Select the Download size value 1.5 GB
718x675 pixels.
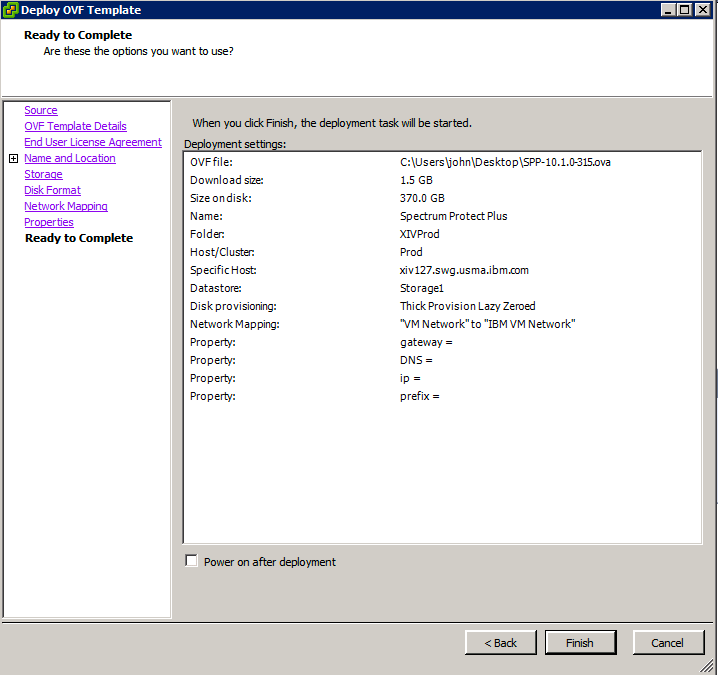[416, 180]
